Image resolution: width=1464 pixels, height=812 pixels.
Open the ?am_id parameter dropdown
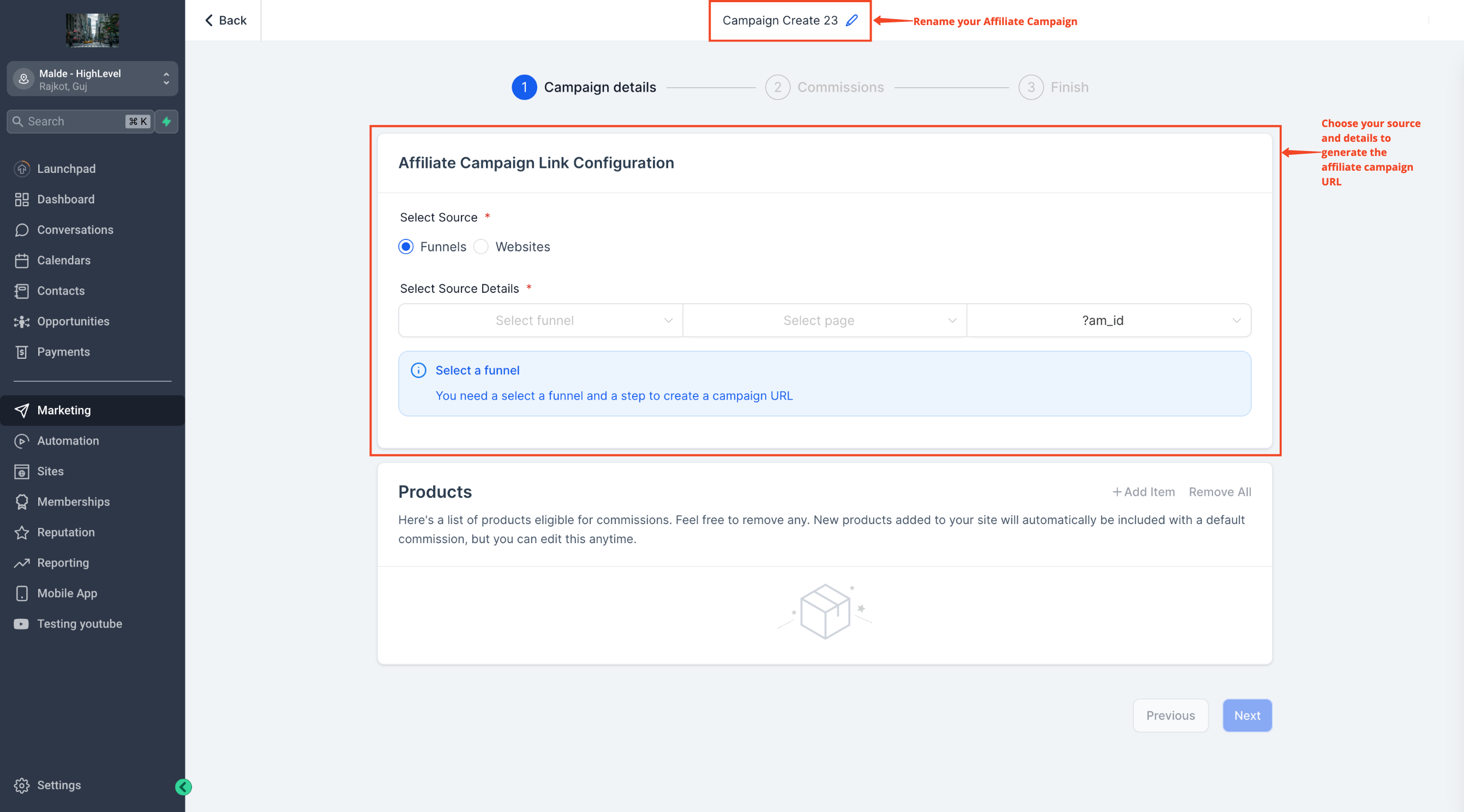click(x=1109, y=321)
